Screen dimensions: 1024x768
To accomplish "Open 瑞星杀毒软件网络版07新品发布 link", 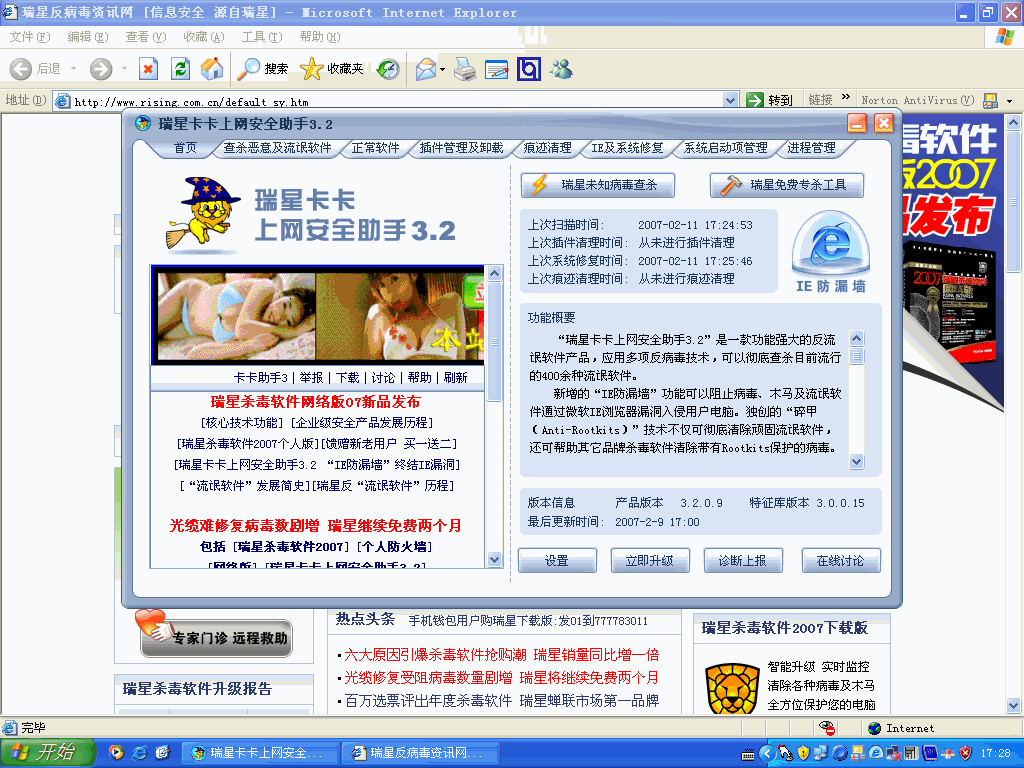I will [x=315, y=402].
